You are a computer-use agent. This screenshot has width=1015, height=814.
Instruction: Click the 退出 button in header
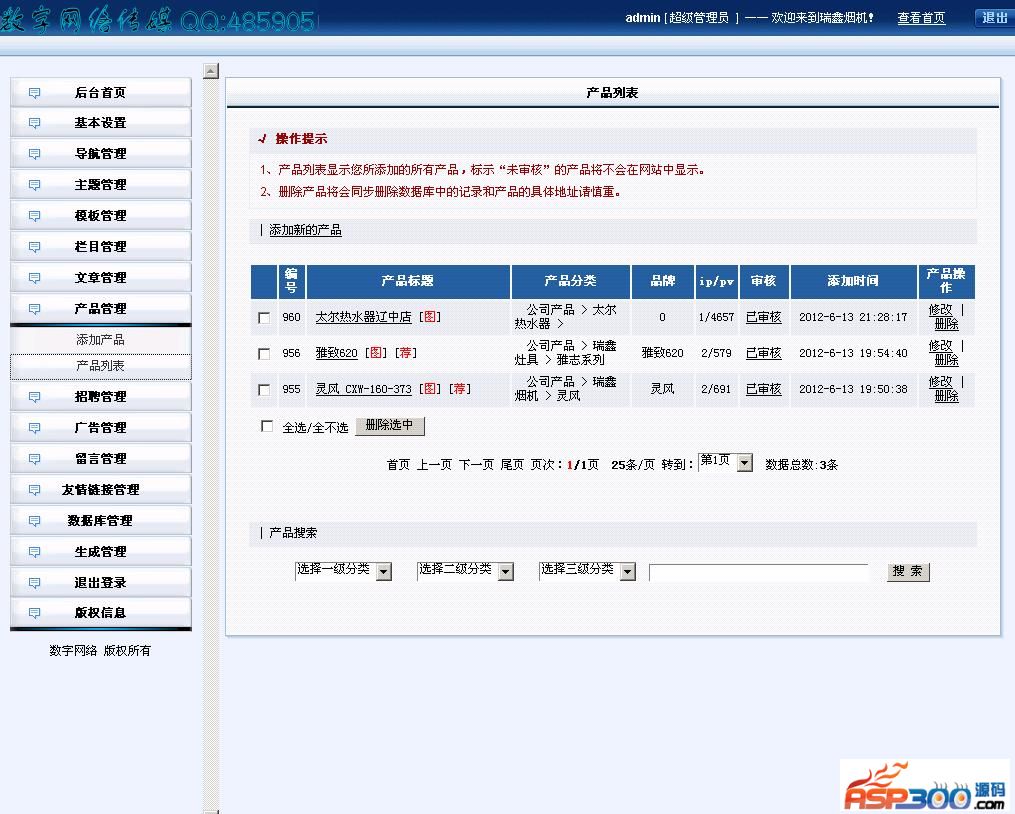pyautogui.click(x=994, y=17)
